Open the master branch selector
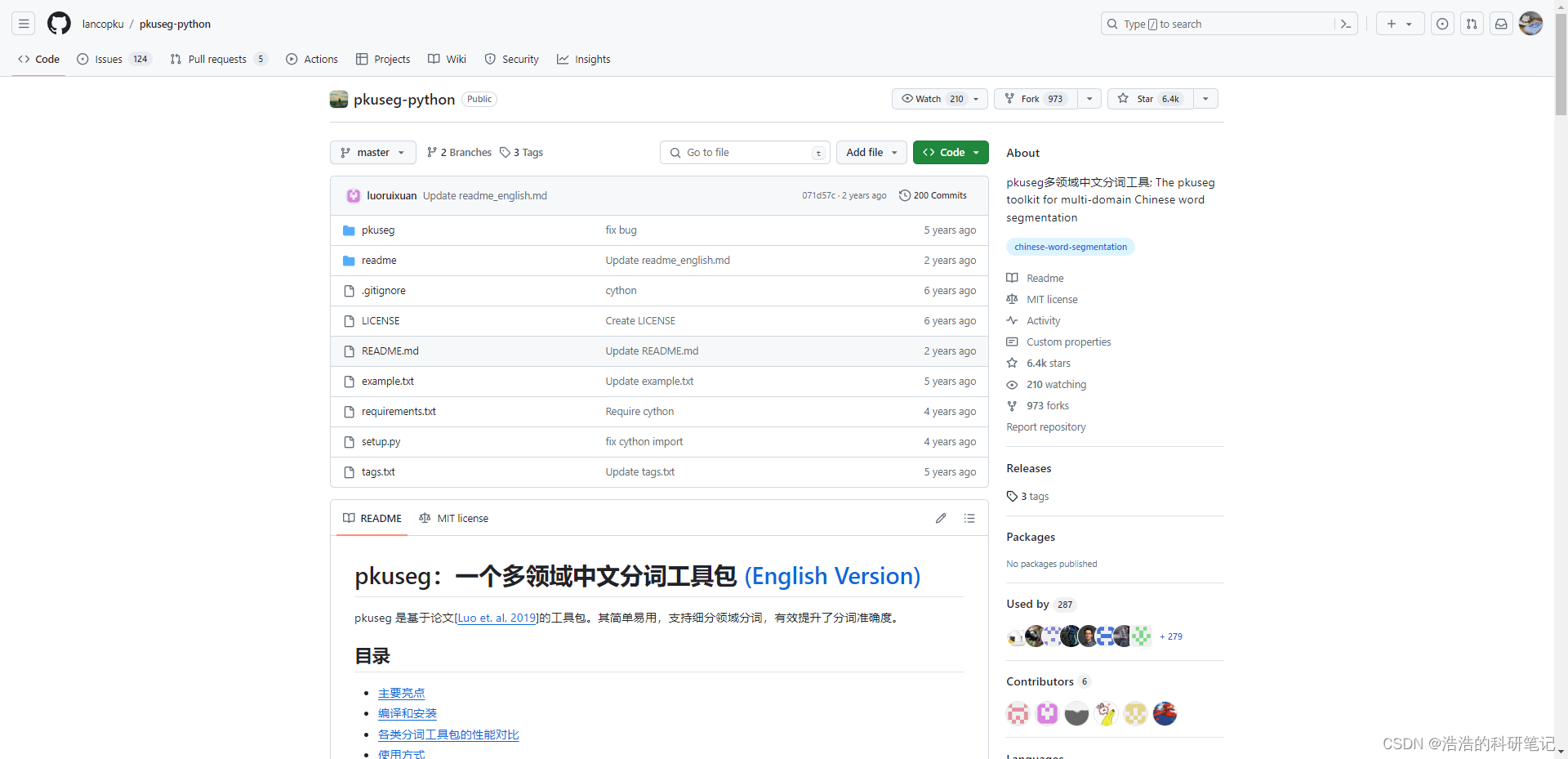Viewport: 1568px width, 759px height. coord(373,153)
